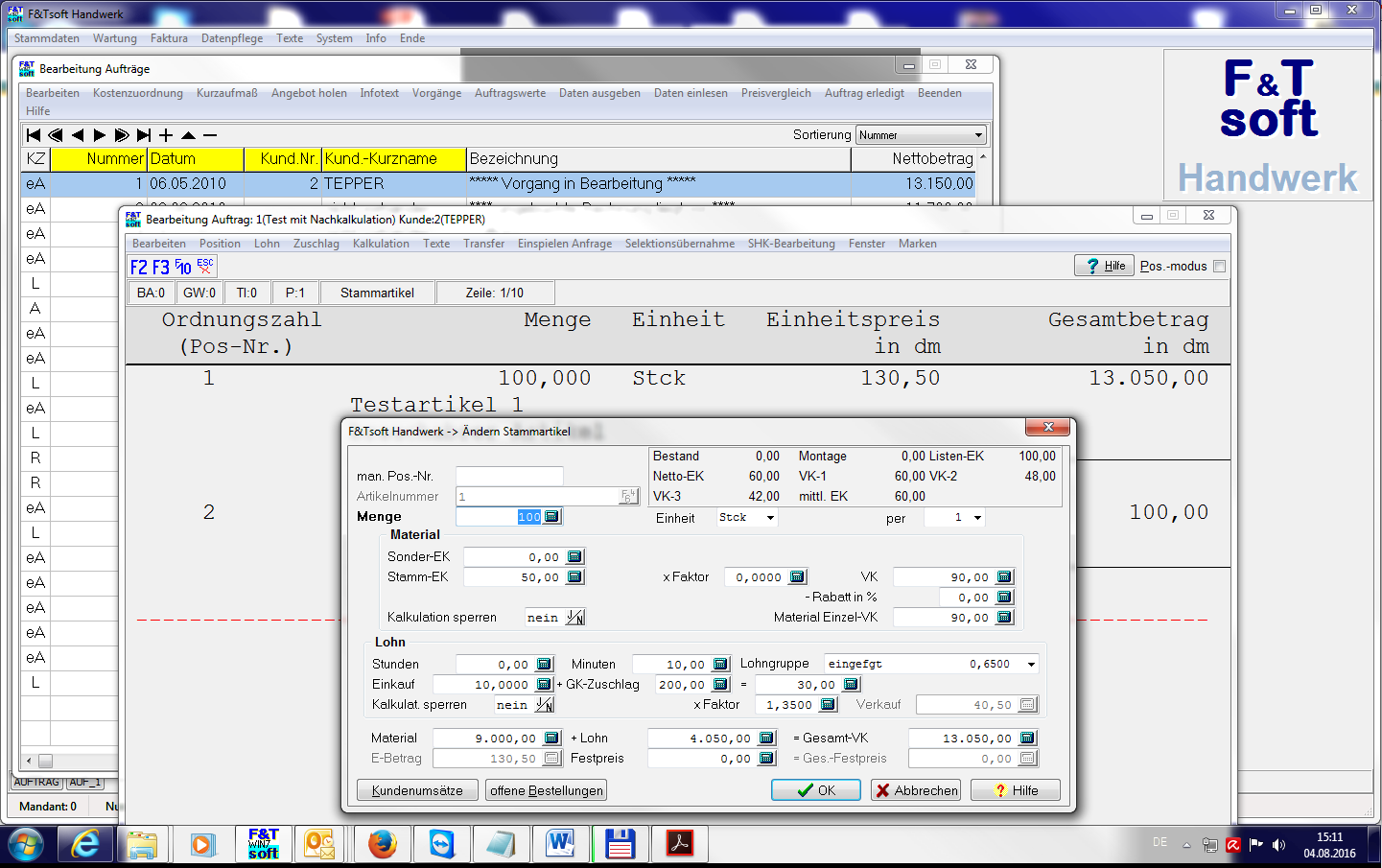Open Stammdaten in main menu bar
1382x868 pixels.
pyautogui.click(x=47, y=38)
